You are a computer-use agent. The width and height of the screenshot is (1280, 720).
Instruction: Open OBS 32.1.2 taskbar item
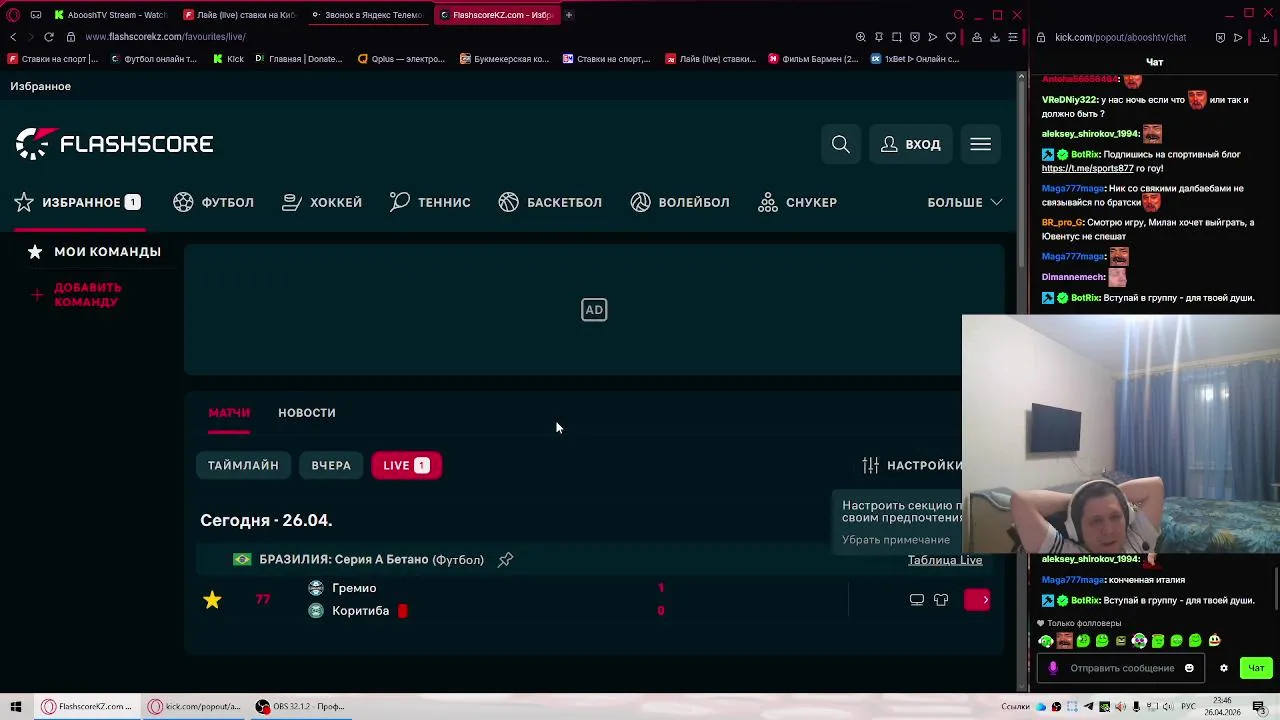click(x=300, y=707)
